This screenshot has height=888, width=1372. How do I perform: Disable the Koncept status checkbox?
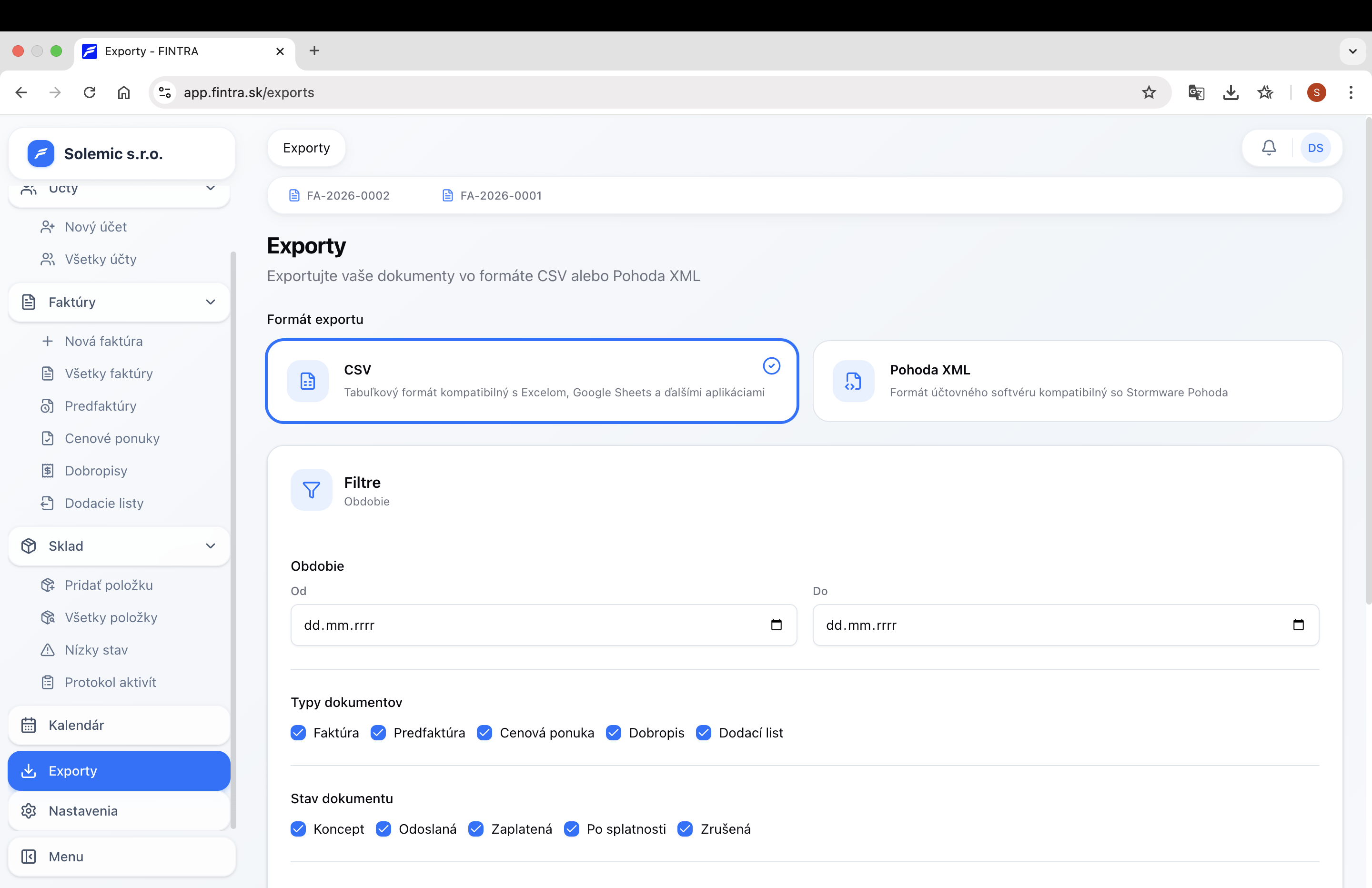(298, 828)
